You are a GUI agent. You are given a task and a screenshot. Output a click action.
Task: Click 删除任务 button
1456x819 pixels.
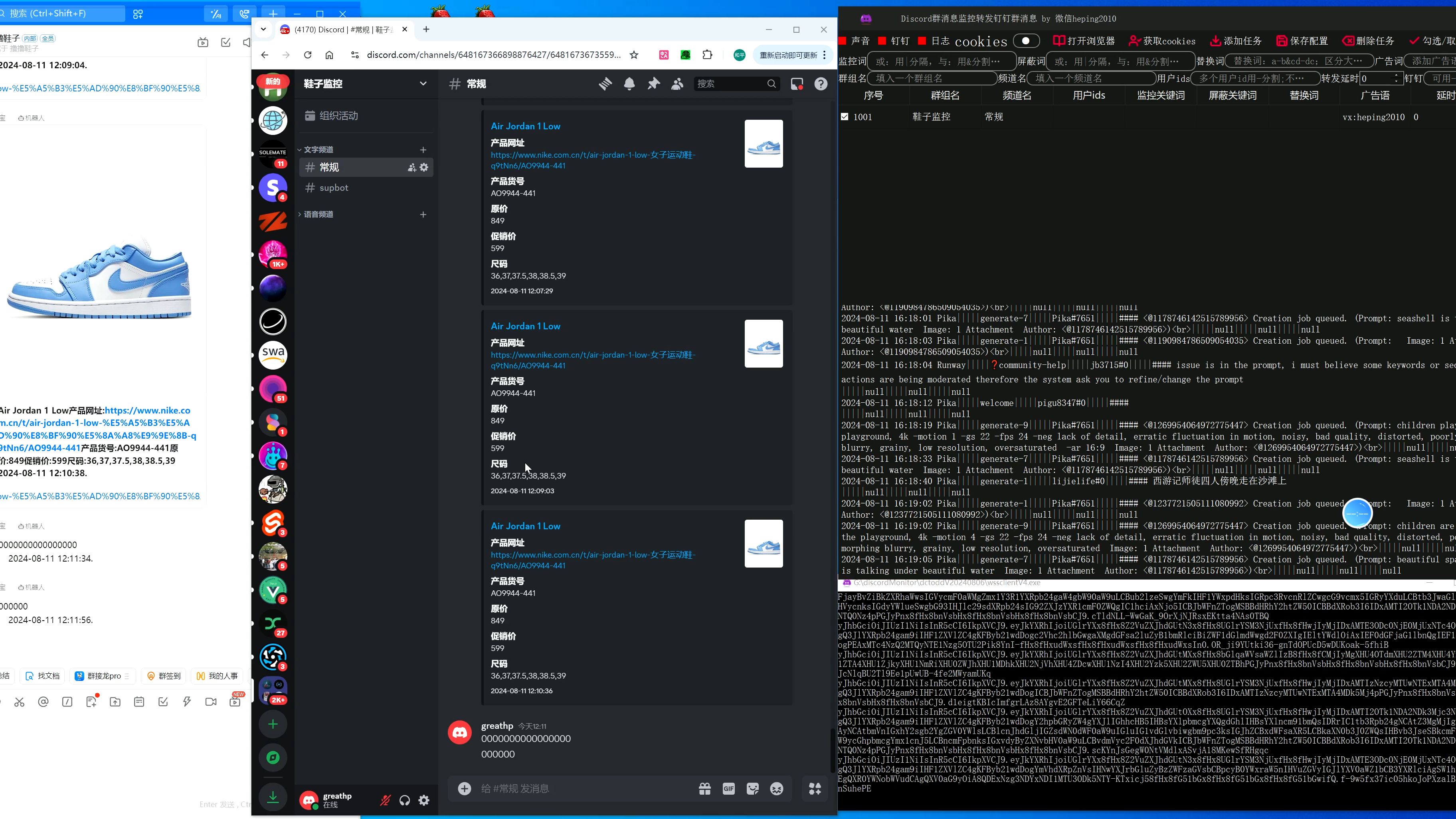pyautogui.click(x=1368, y=41)
